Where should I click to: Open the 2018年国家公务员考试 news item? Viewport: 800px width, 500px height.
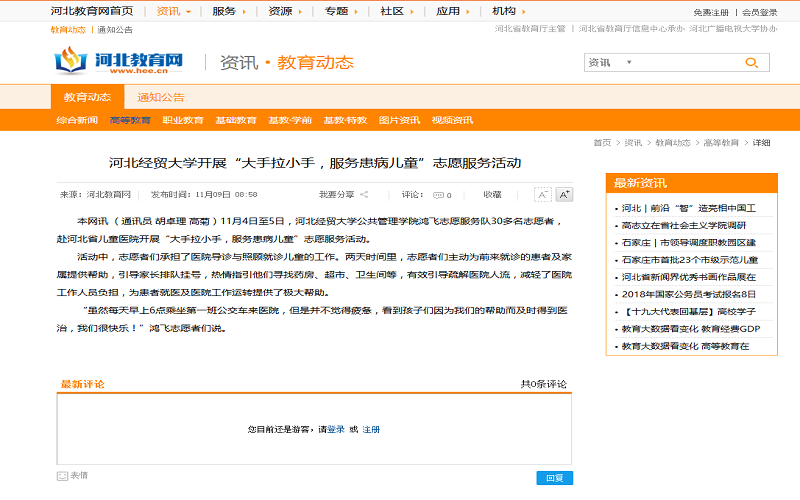(688, 294)
